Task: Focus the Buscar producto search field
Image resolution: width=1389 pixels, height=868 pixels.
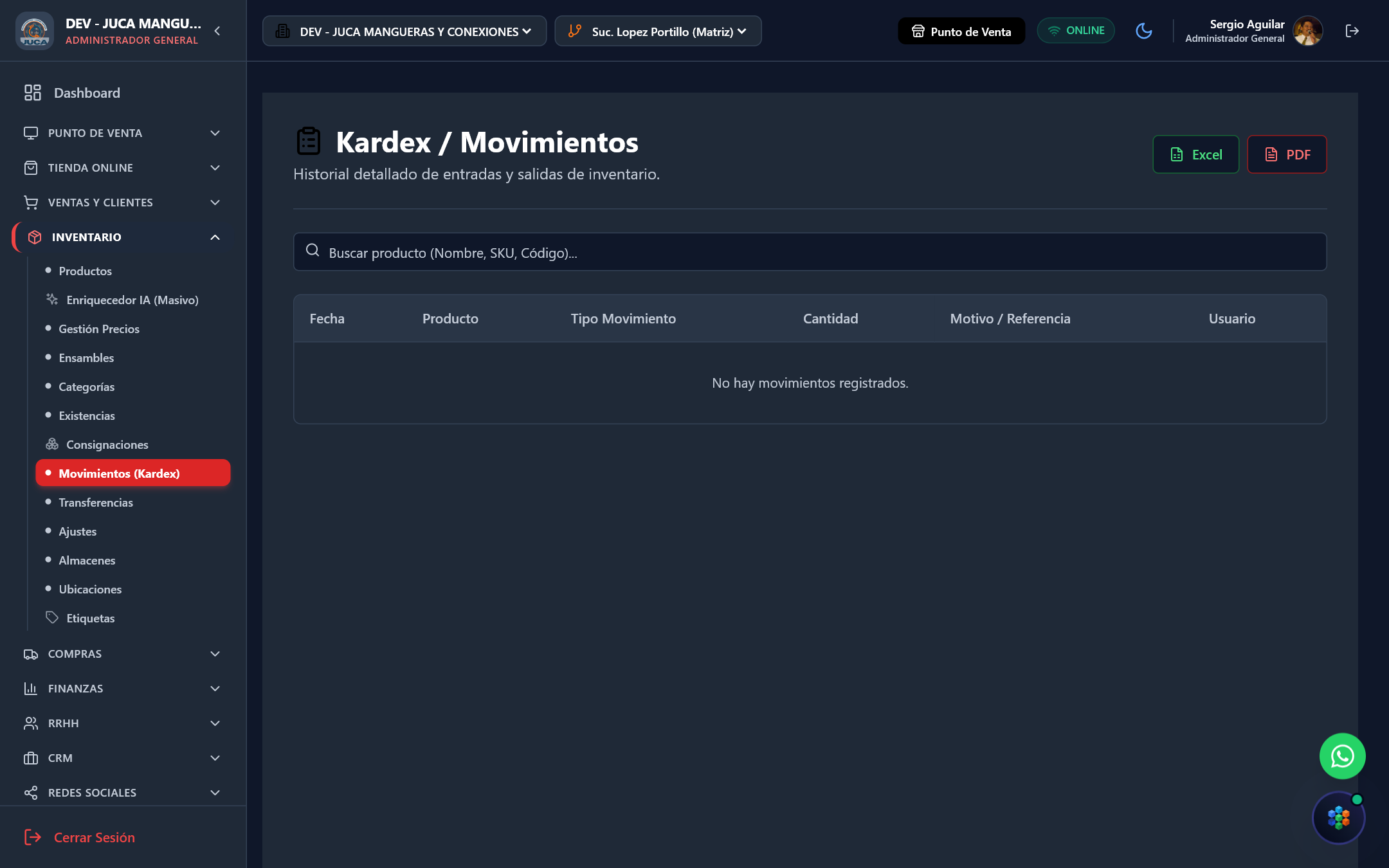Action: tap(810, 252)
